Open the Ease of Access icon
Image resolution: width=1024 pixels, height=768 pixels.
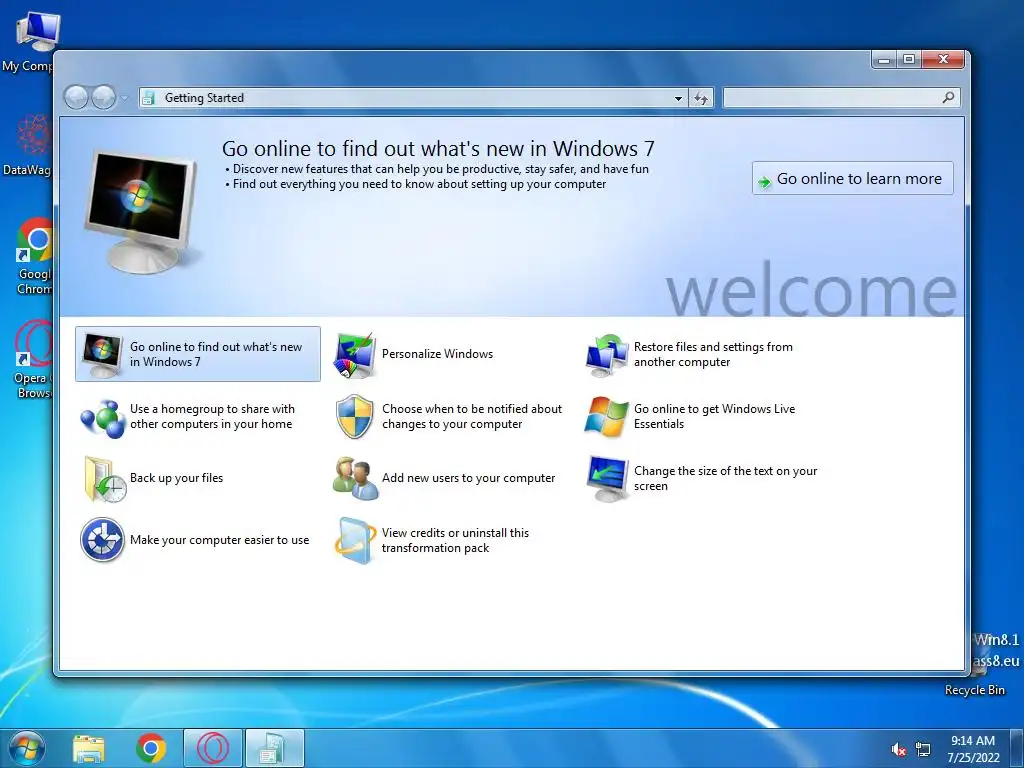(103, 540)
